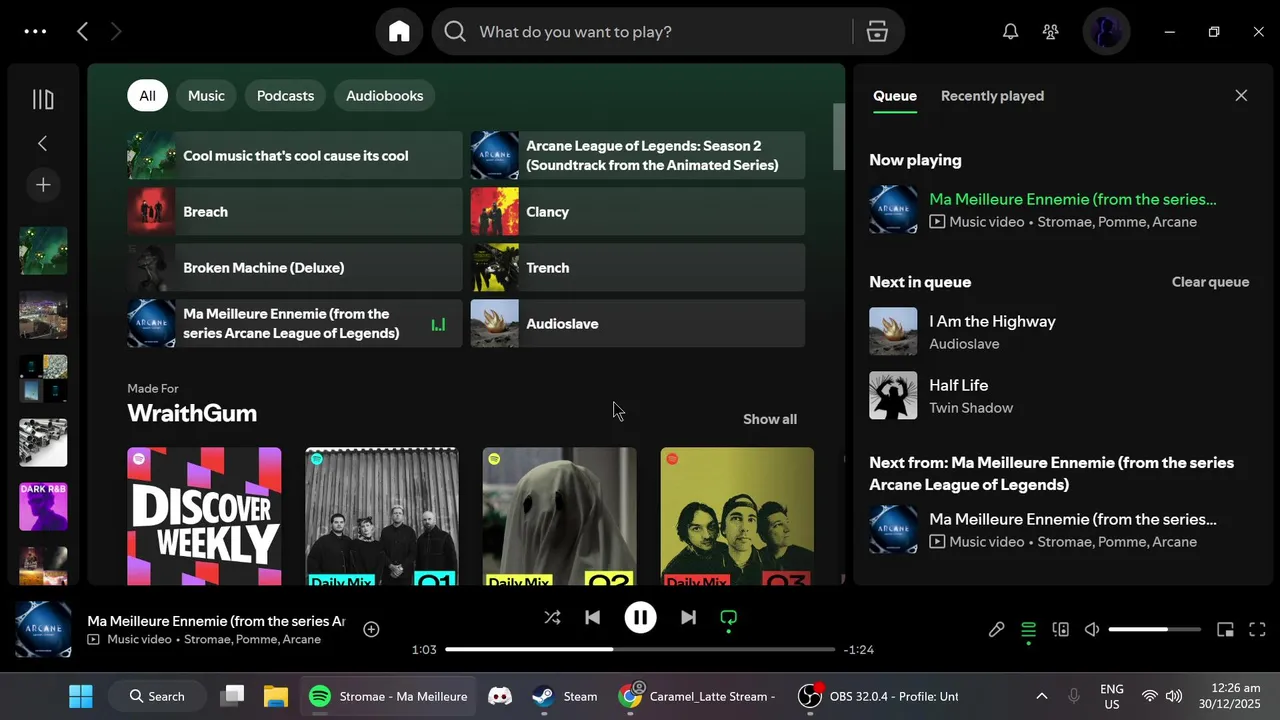Screen dimensions: 1280x720
Task: Expand Your Library icon in sidebar
Action: 43,99
